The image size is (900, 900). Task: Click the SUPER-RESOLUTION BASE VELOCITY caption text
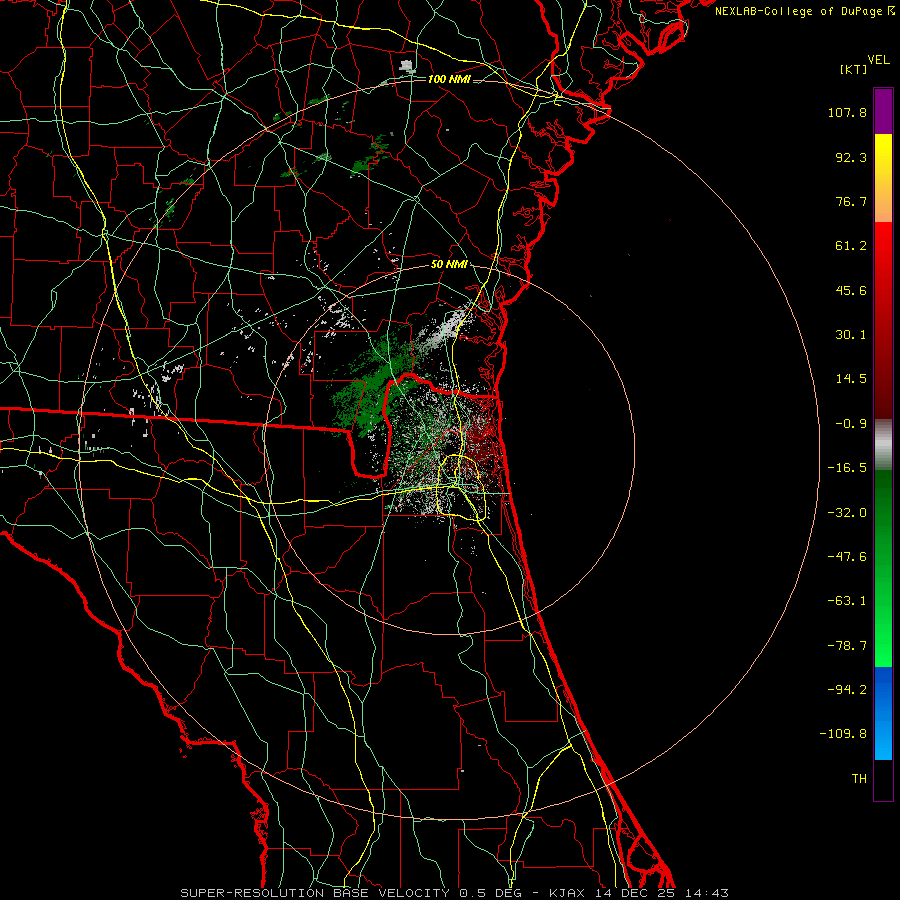pyautogui.click(x=315, y=893)
